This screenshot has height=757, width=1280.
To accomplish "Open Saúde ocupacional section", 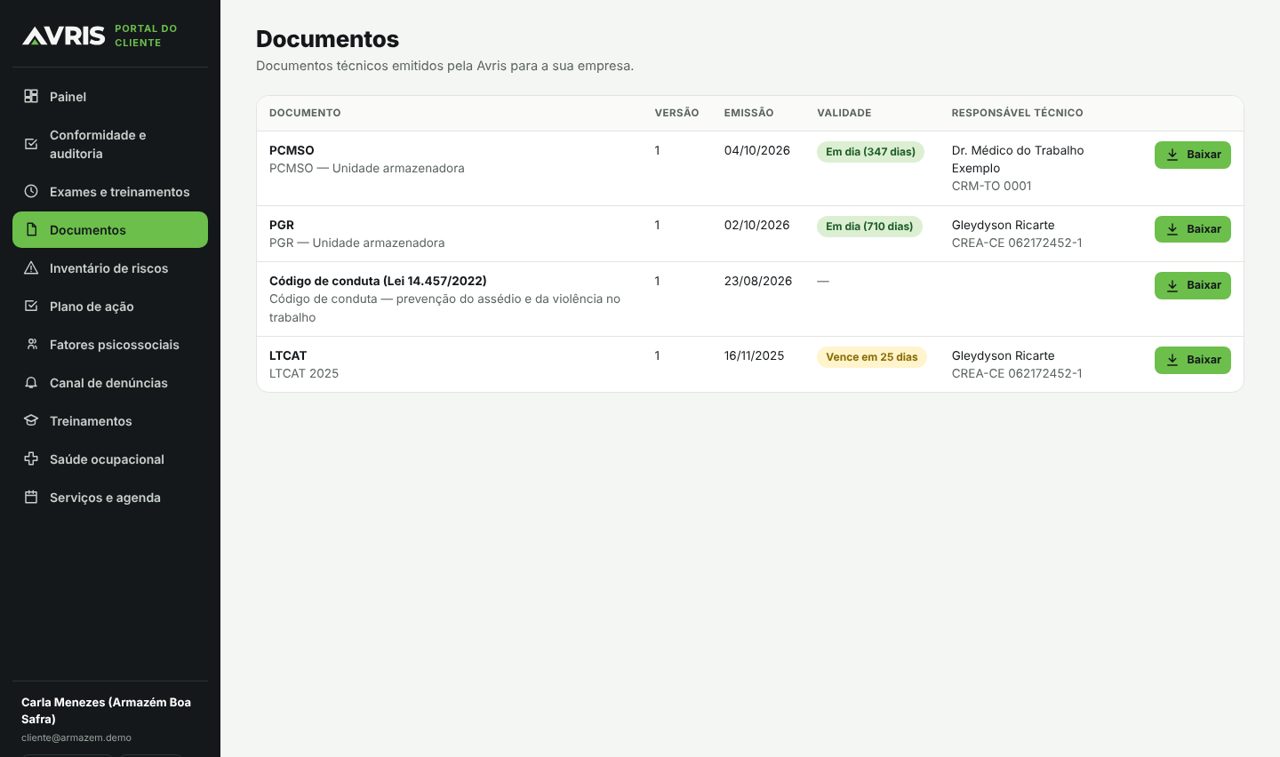I will 110,459.
